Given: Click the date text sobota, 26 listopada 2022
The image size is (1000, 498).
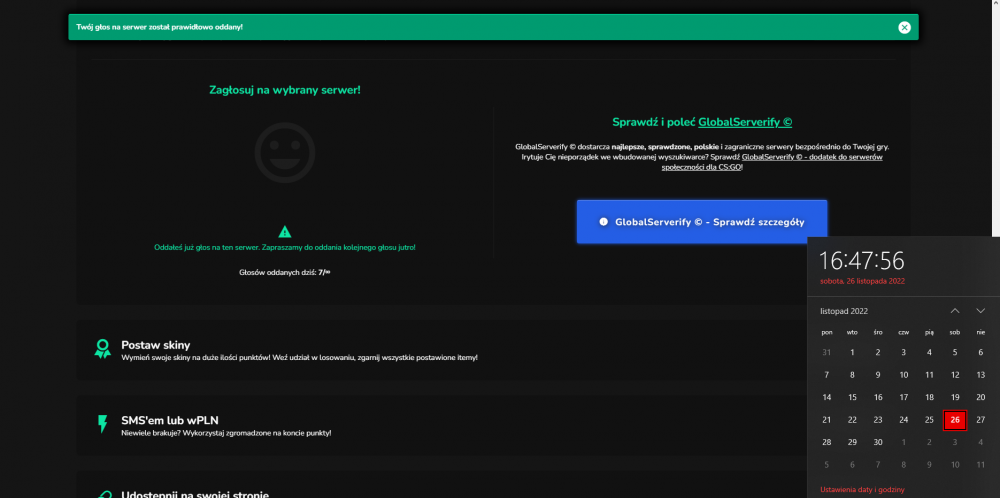Looking at the screenshot, I should [862, 281].
